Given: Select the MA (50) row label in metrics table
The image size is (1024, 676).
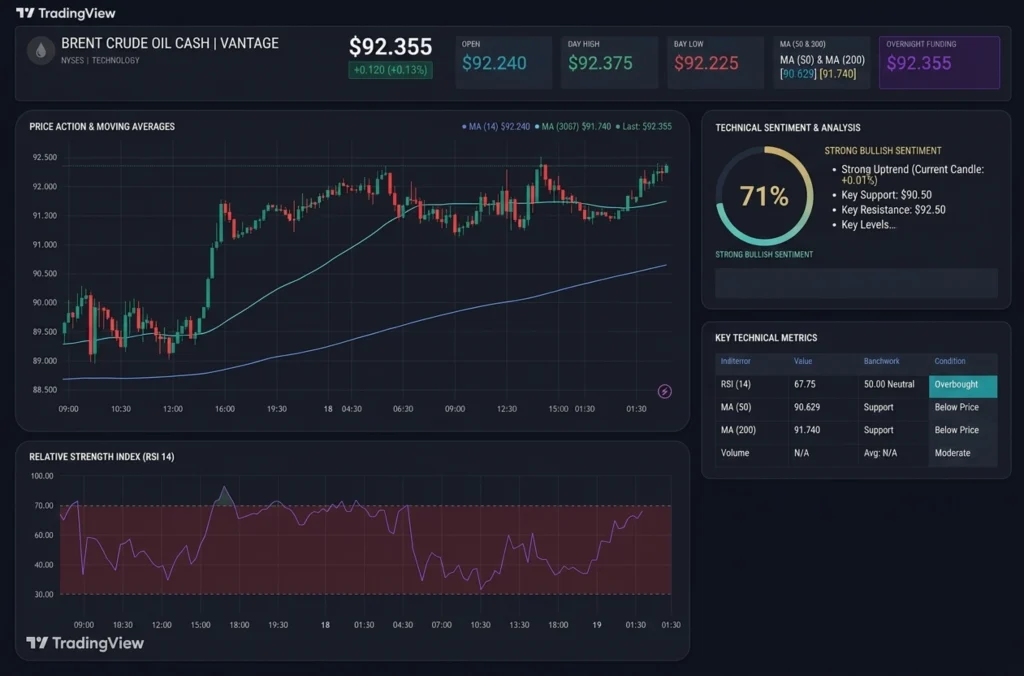Looking at the screenshot, I should point(736,408).
